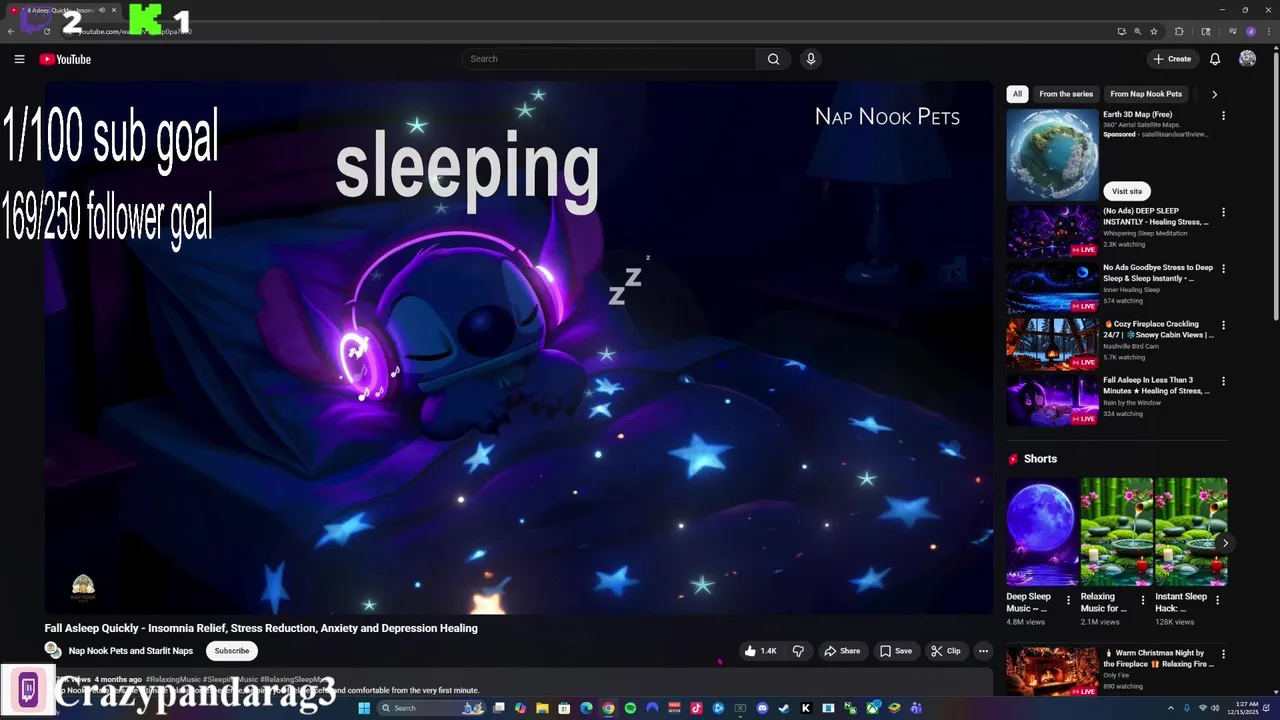
Task: Start voice search with the microphone
Action: point(811,59)
